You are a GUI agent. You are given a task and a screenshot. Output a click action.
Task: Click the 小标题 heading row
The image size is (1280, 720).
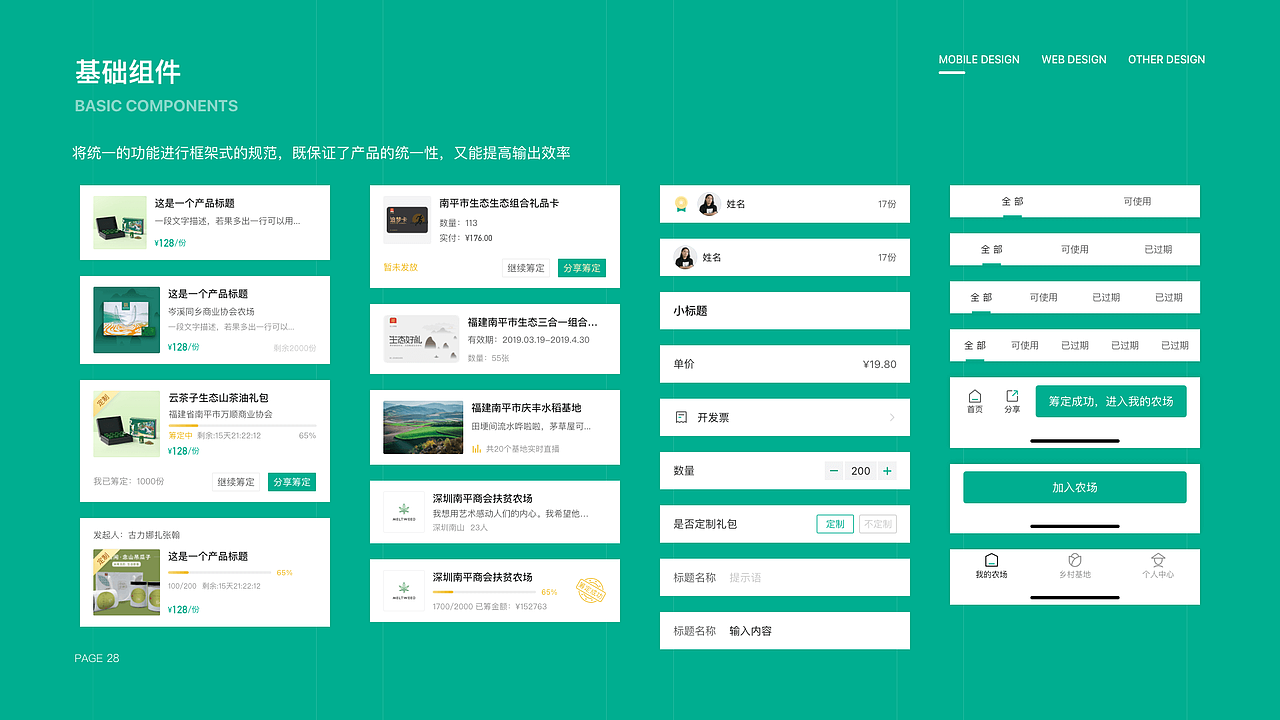785,311
